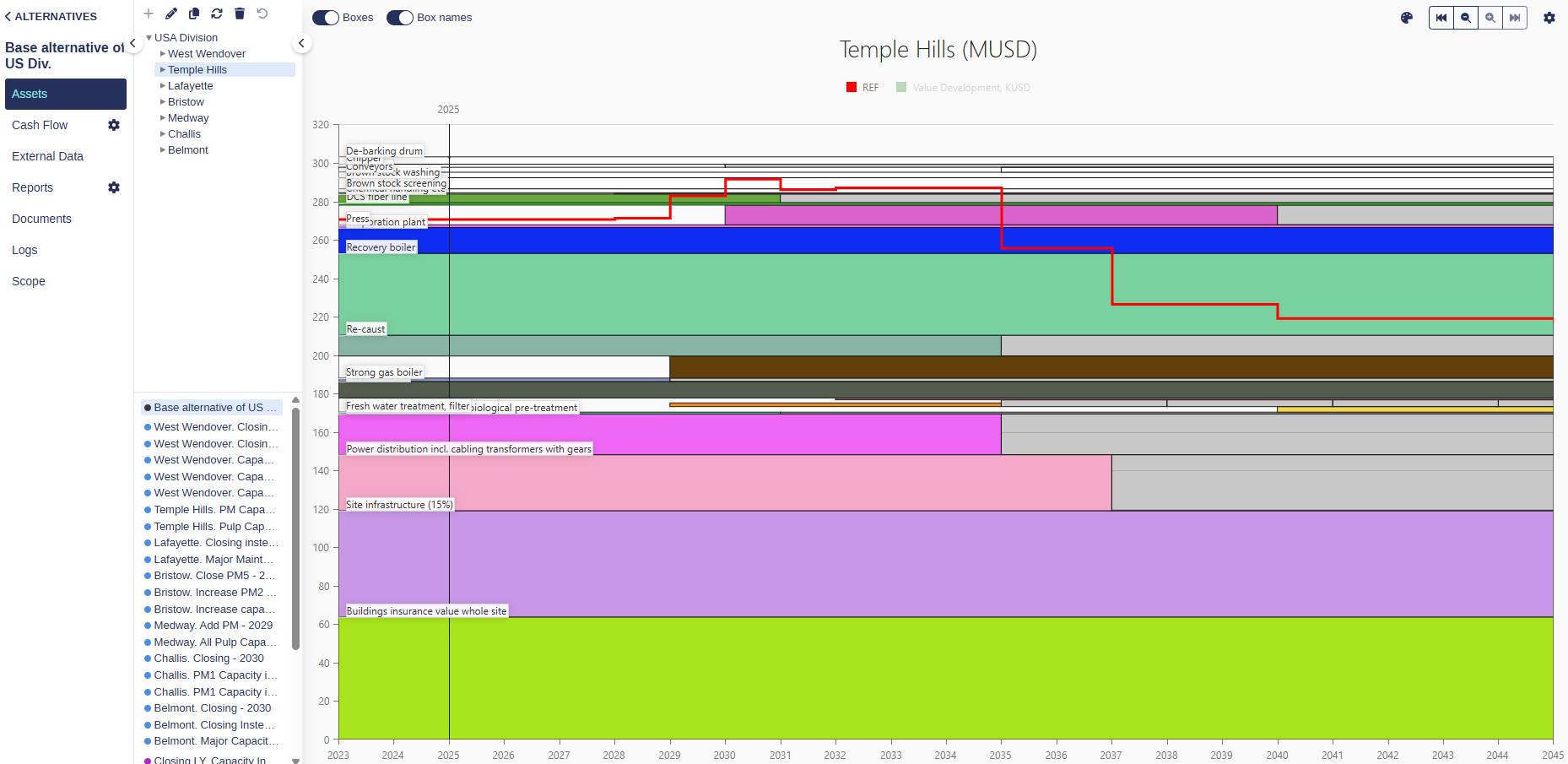Toggle the Box names switch
This screenshot has height=764, width=1568.
point(400,18)
